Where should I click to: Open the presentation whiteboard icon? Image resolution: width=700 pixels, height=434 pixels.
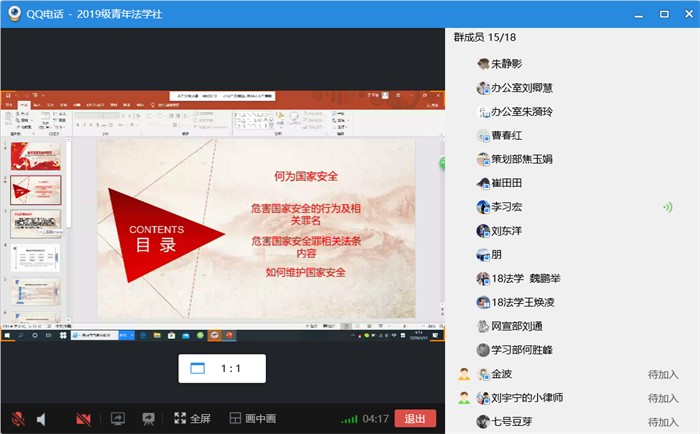click(148, 419)
